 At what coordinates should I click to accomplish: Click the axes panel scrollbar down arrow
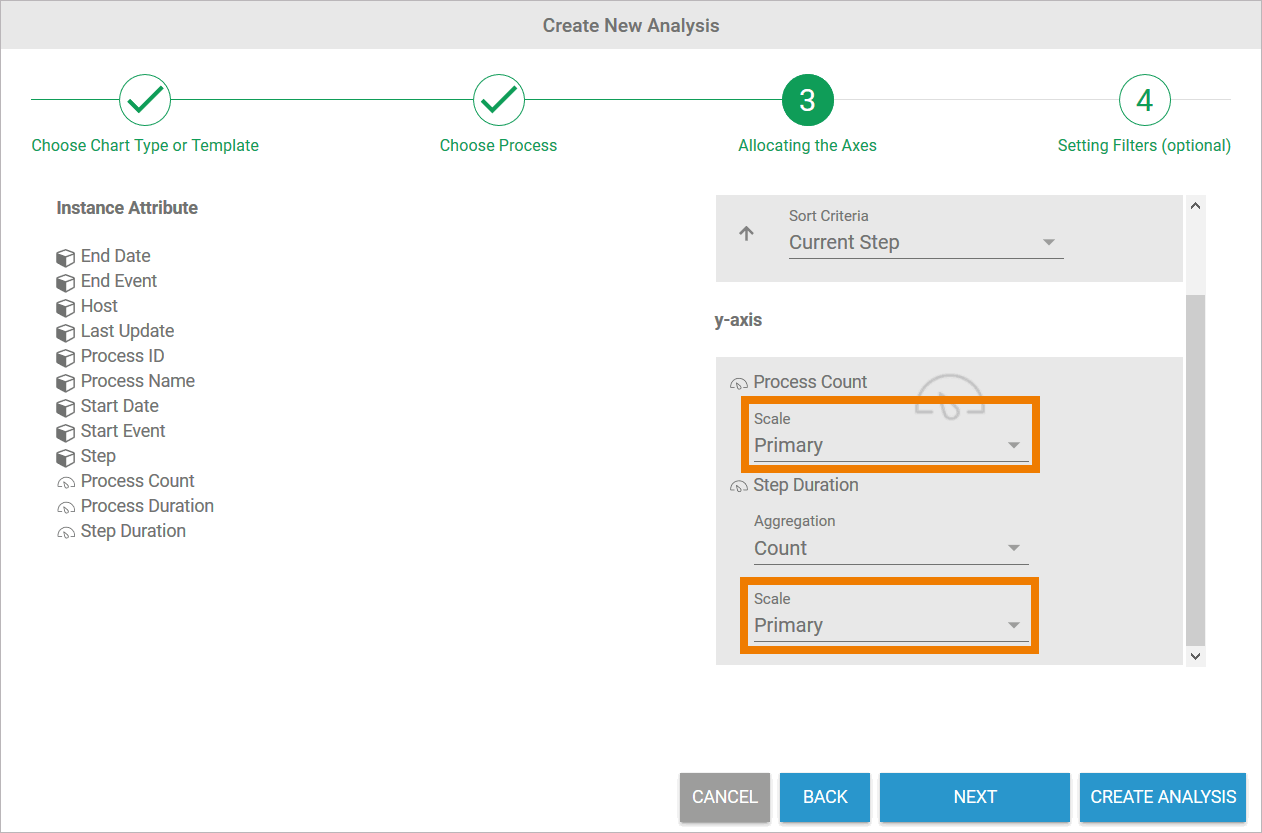coord(1195,655)
